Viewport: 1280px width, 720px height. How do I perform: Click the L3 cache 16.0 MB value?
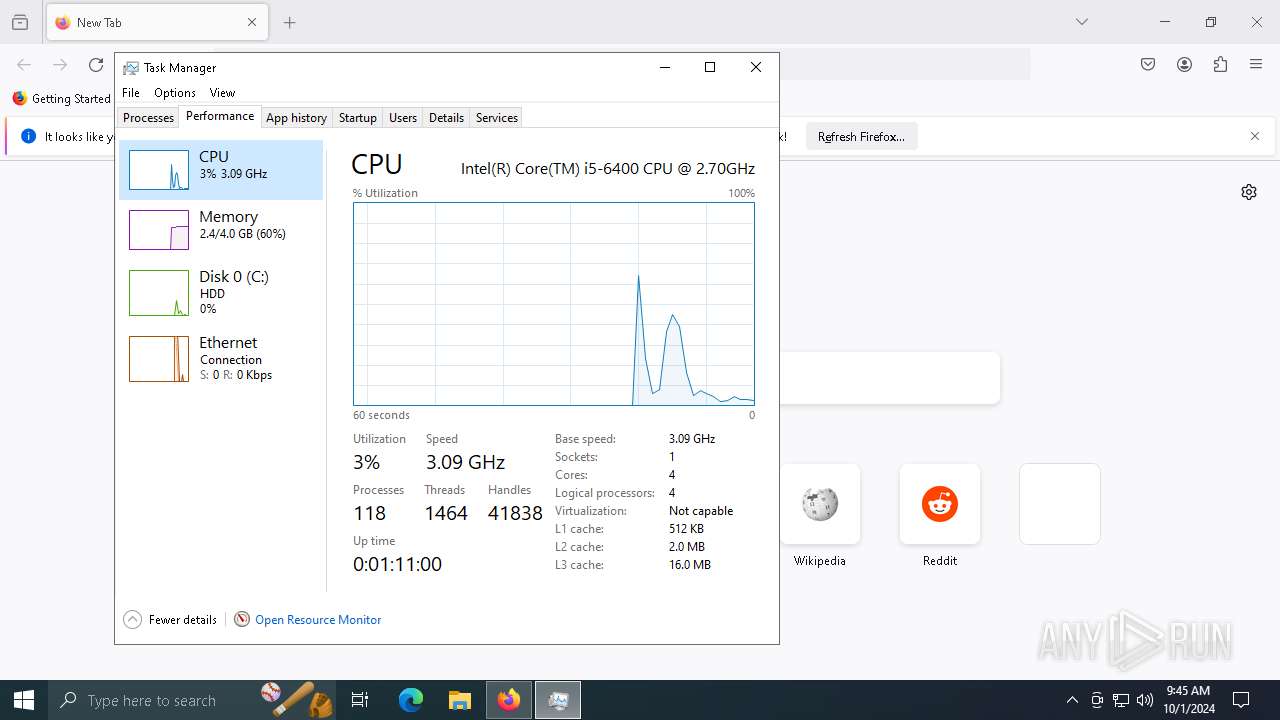point(690,565)
